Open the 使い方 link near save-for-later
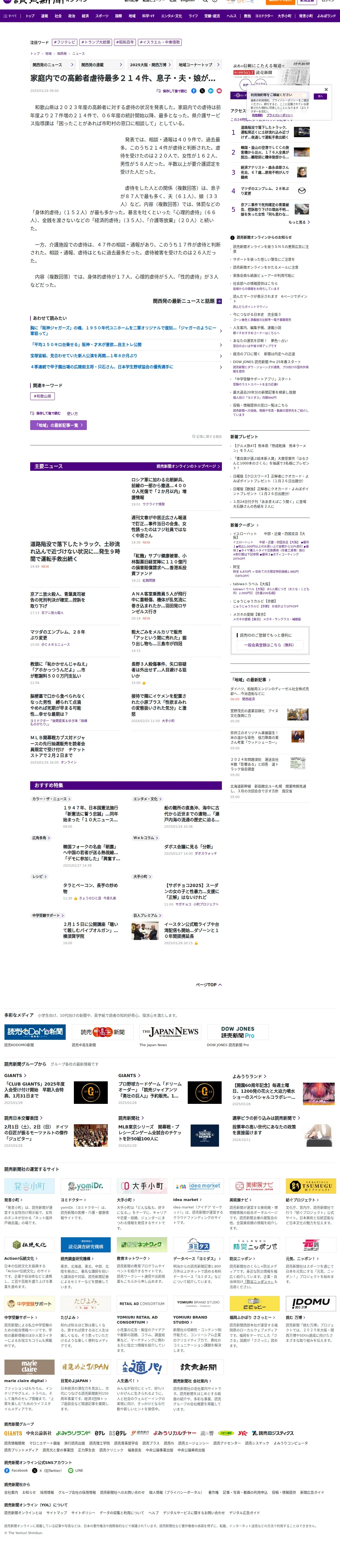The width and height of the screenshot is (340, 1568). click(72, 413)
